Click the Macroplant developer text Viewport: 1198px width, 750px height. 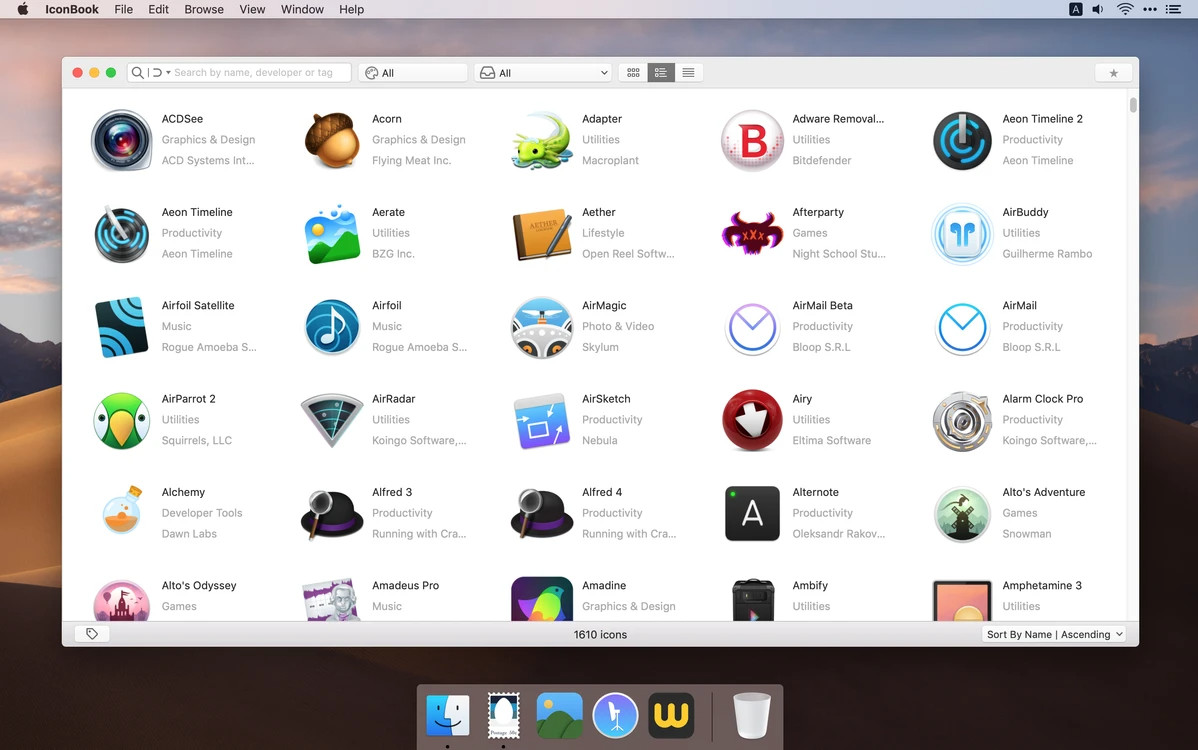pyautogui.click(x=610, y=160)
